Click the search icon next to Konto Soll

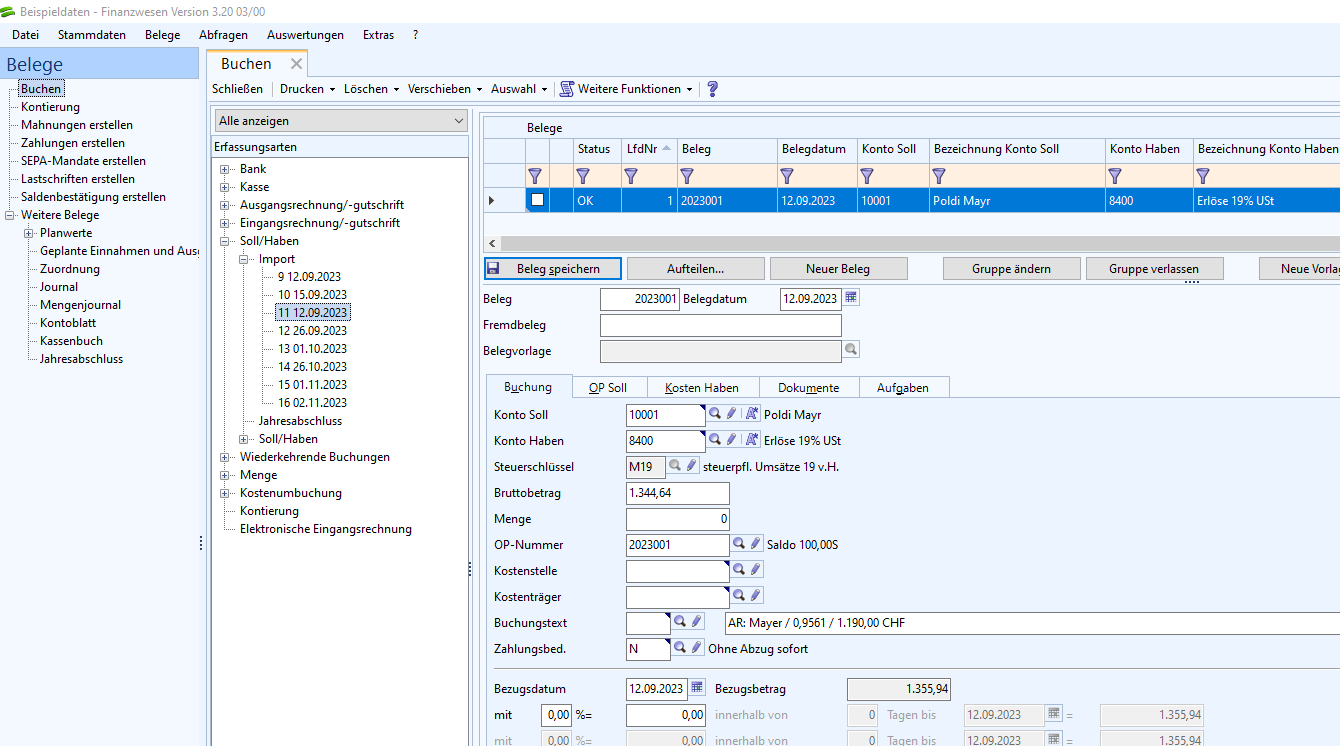(715, 414)
